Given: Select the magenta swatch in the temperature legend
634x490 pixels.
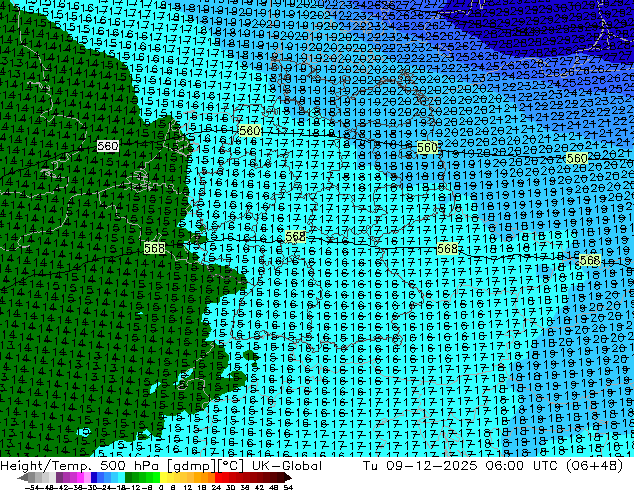Looking at the screenshot, I should [80, 477].
